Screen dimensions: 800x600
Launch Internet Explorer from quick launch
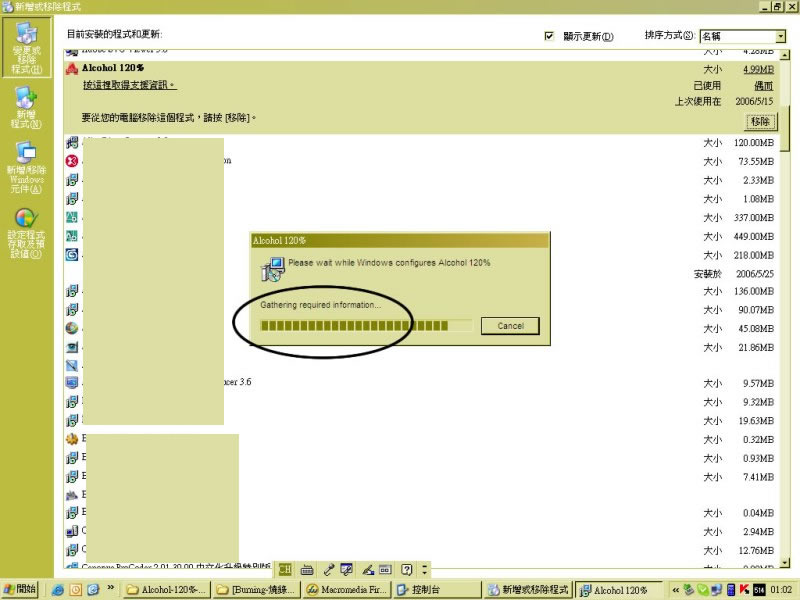pyautogui.click(x=58, y=590)
